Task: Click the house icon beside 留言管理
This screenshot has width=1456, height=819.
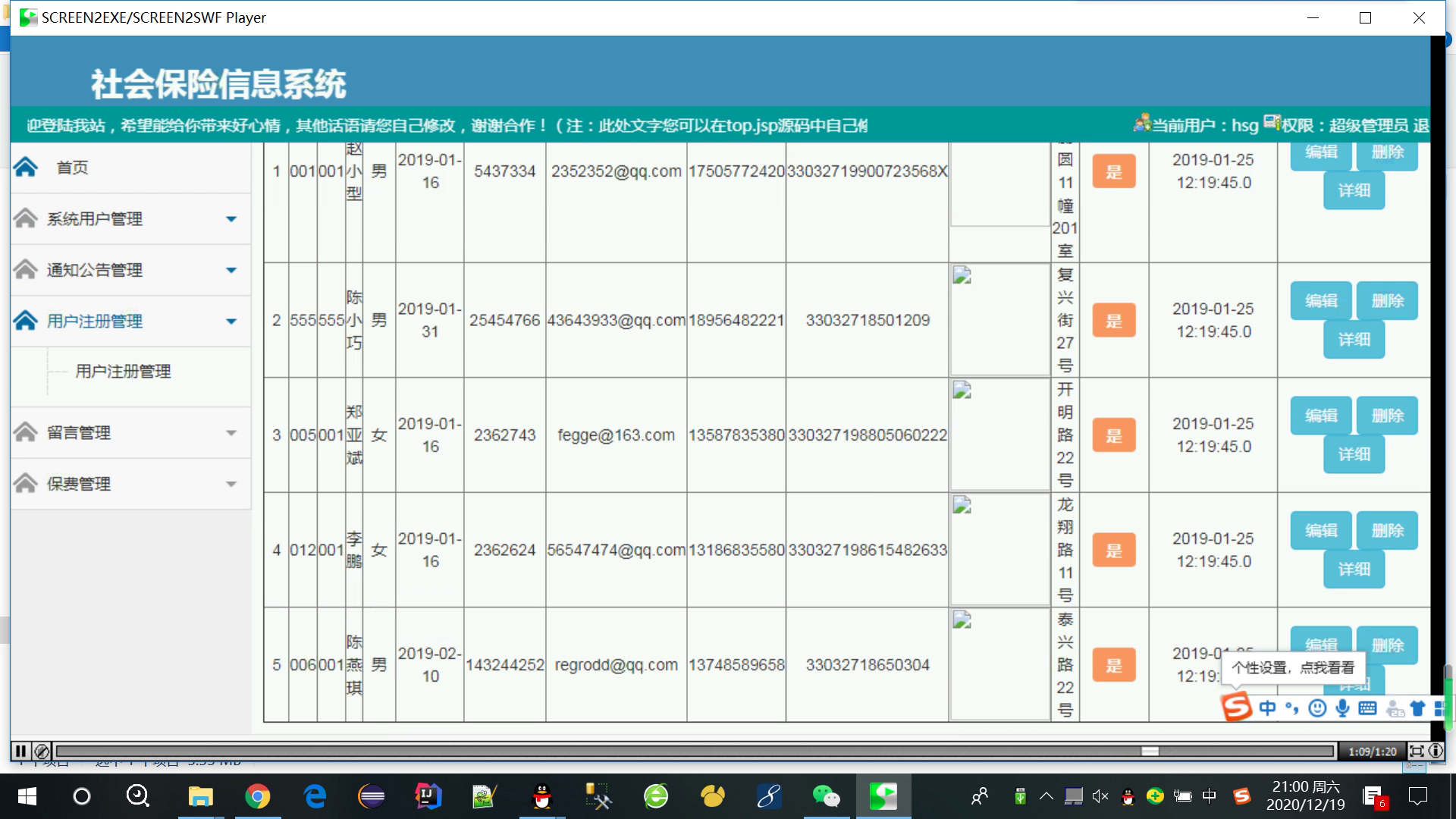Action: [x=25, y=432]
